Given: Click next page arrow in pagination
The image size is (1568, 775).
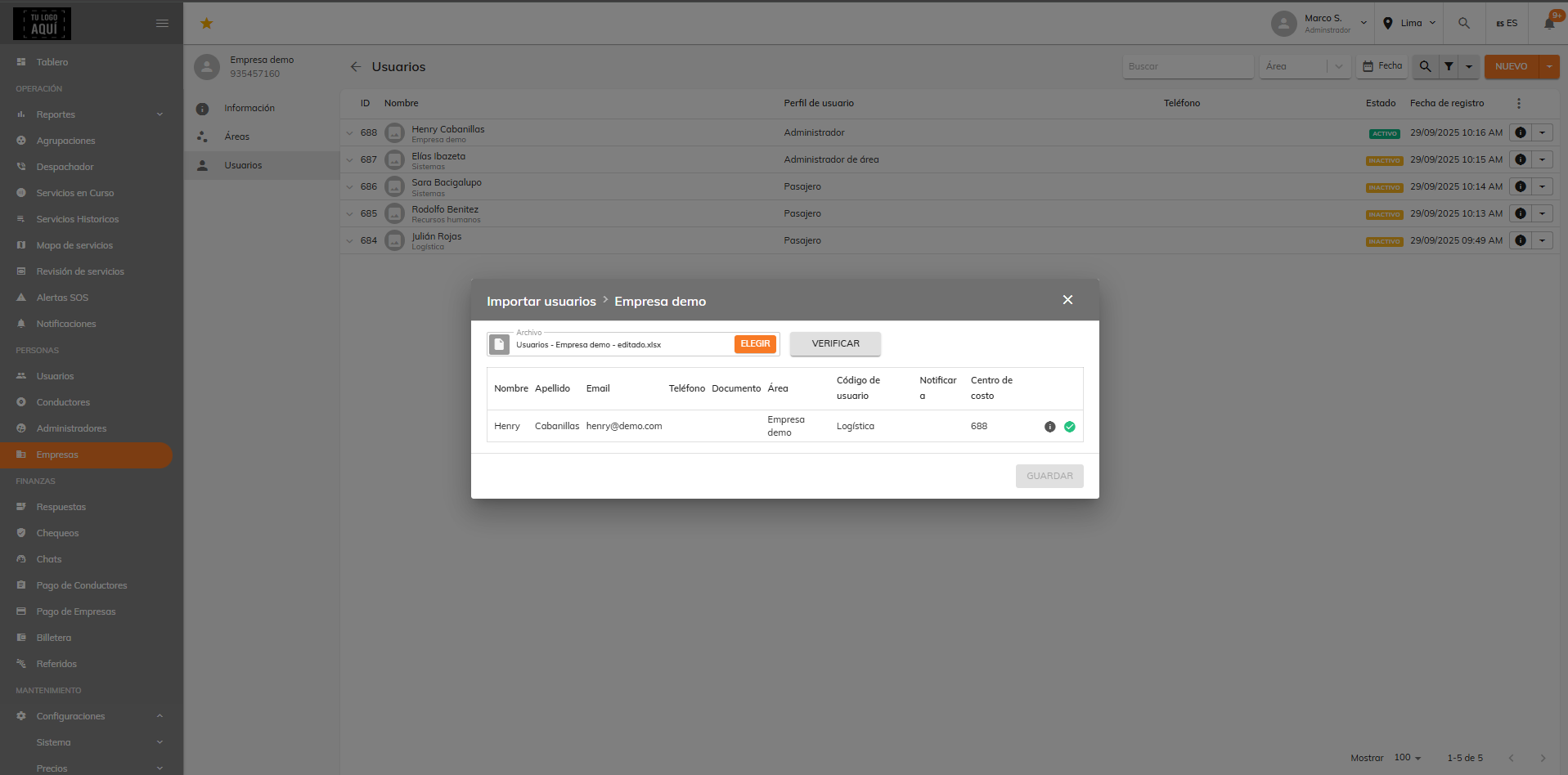Looking at the screenshot, I should (1543, 758).
